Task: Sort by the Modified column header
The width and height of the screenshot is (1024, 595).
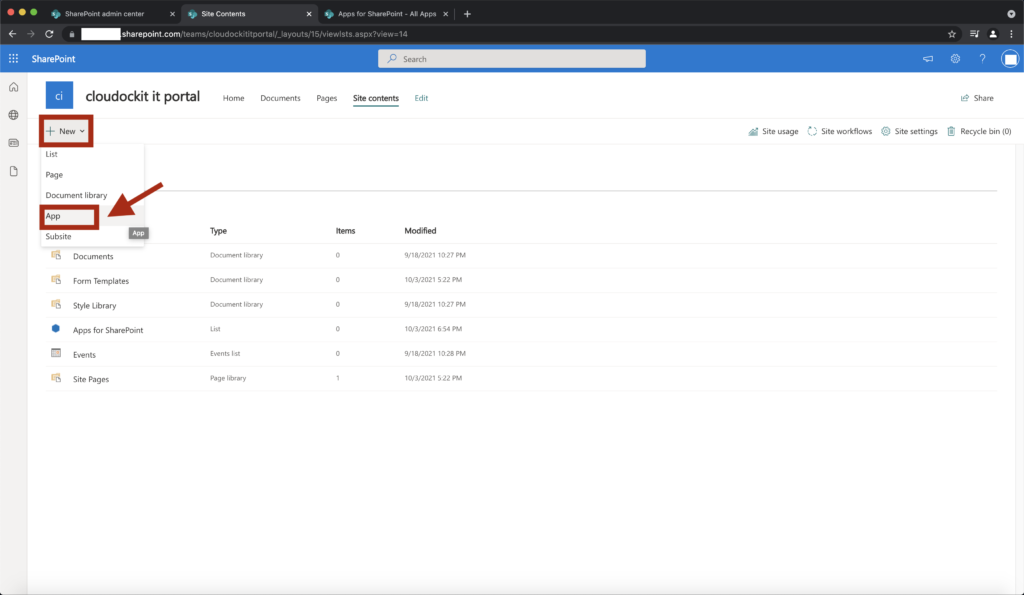Action: point(420,231)
